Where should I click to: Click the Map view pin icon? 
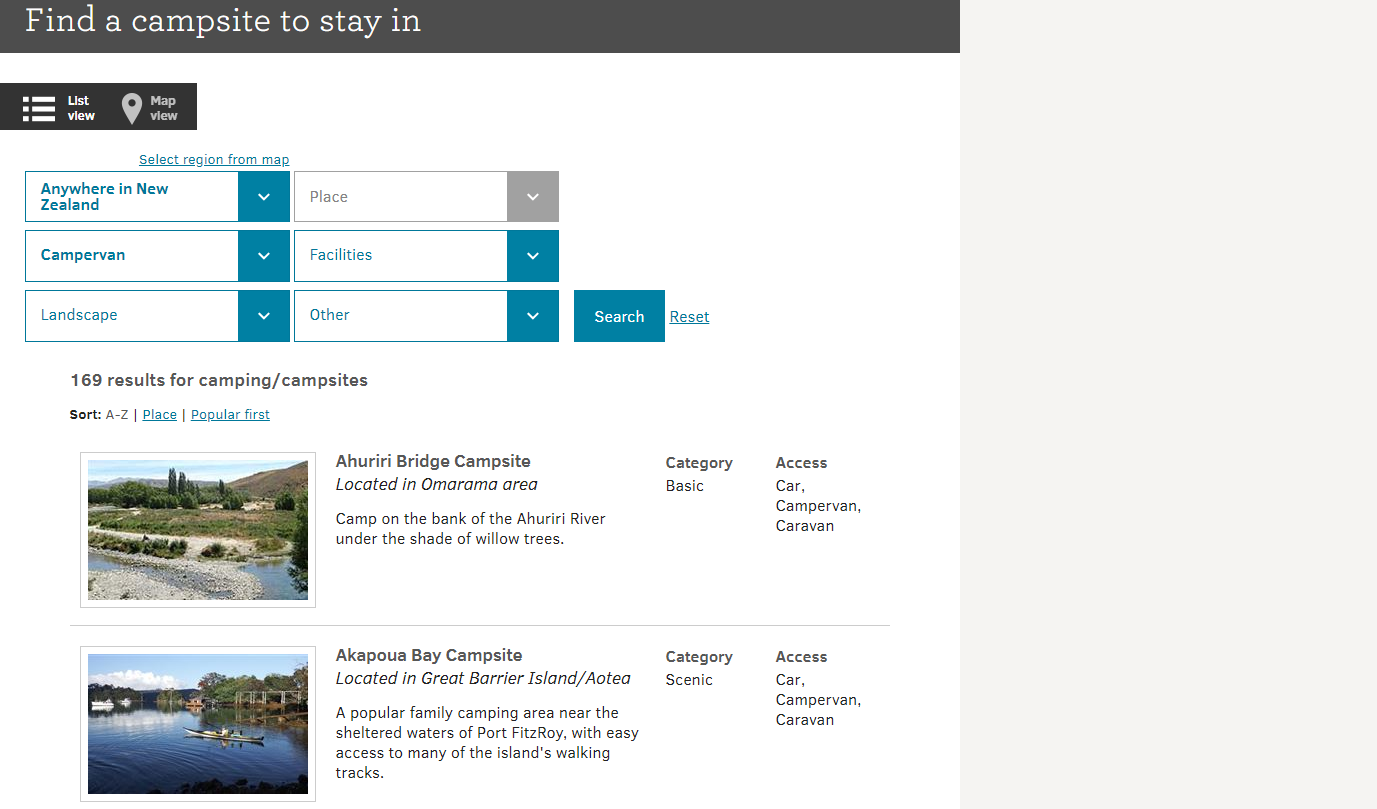[131, 109]
